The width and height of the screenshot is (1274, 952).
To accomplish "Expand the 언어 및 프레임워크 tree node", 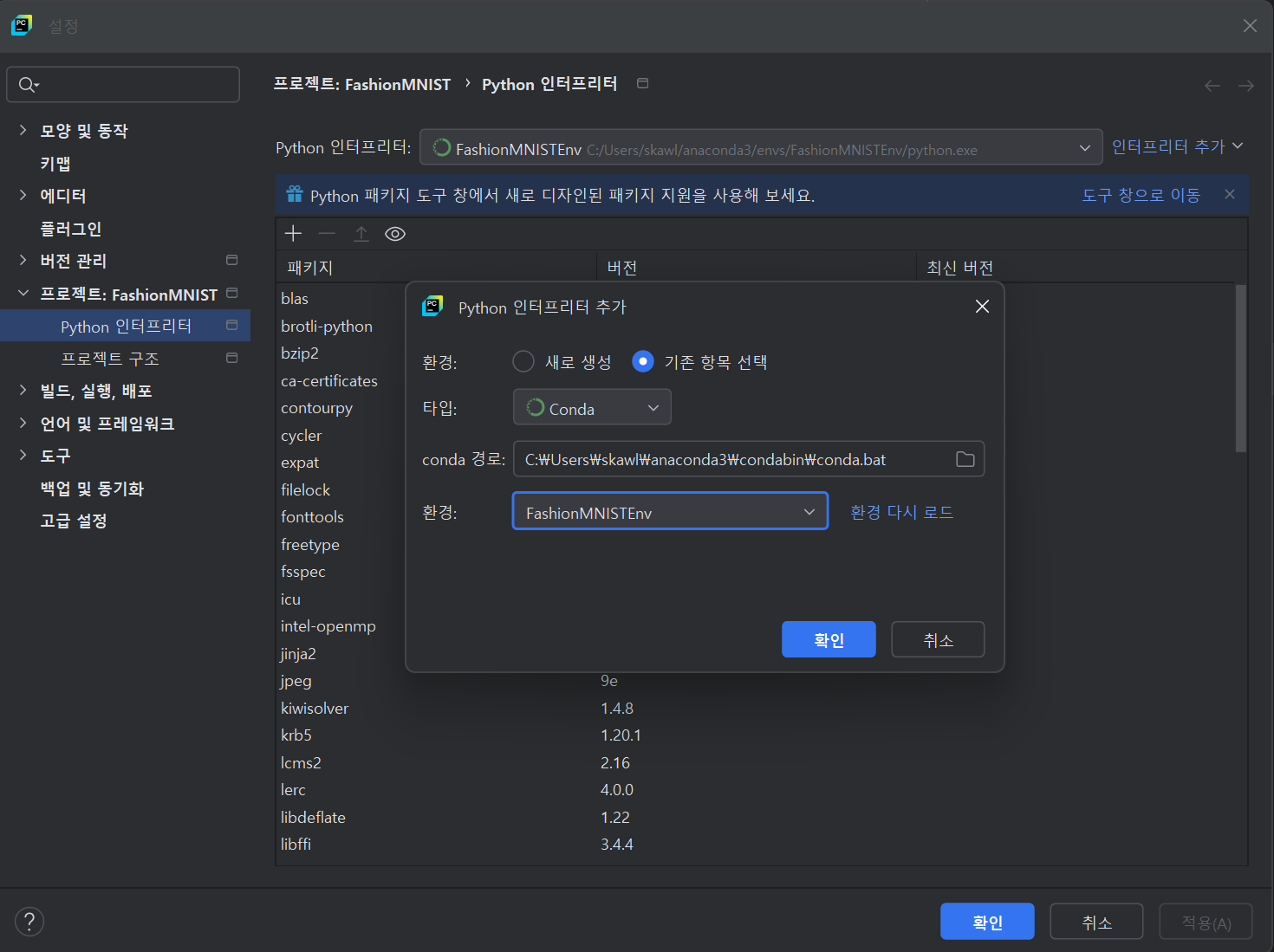I will 23,423.
